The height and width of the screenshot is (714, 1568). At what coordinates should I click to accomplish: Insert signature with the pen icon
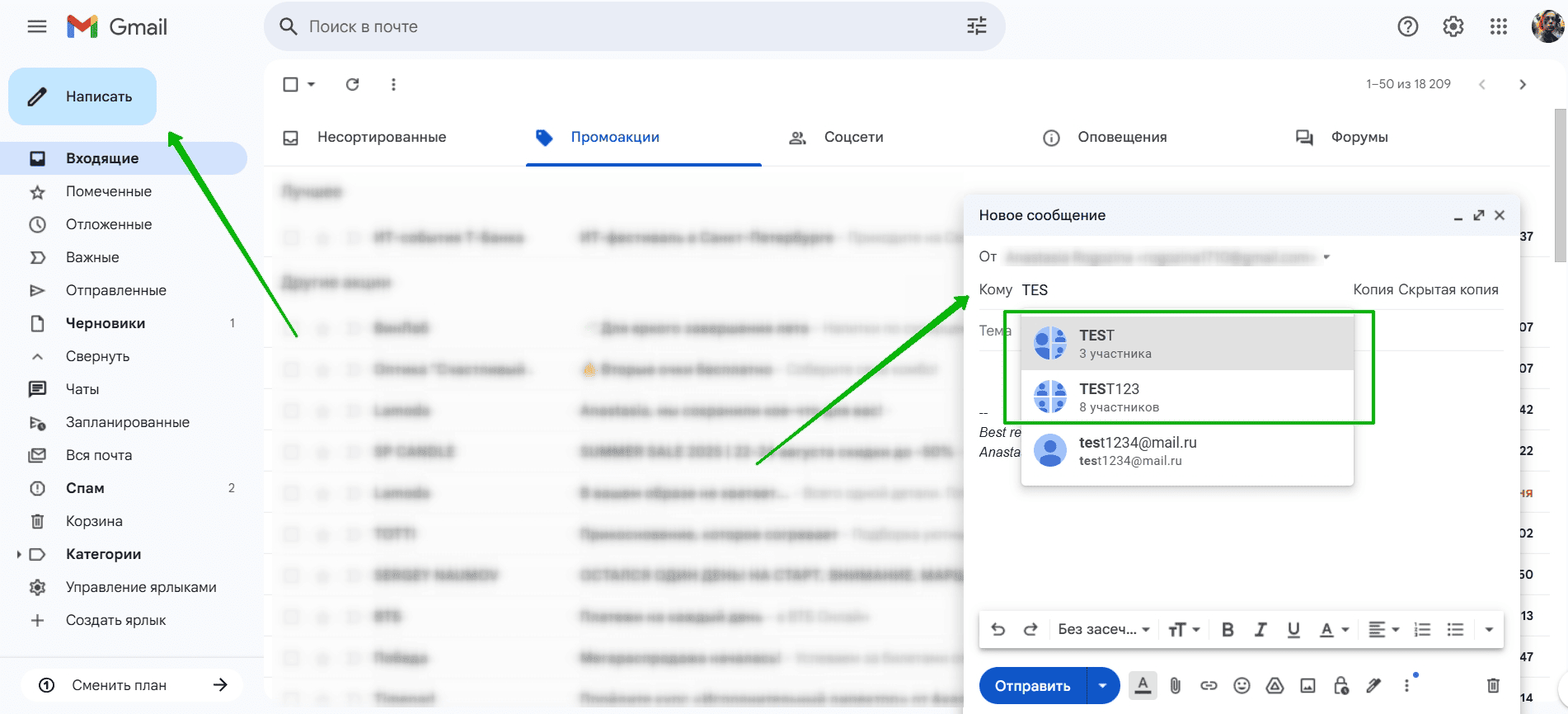1373,685
